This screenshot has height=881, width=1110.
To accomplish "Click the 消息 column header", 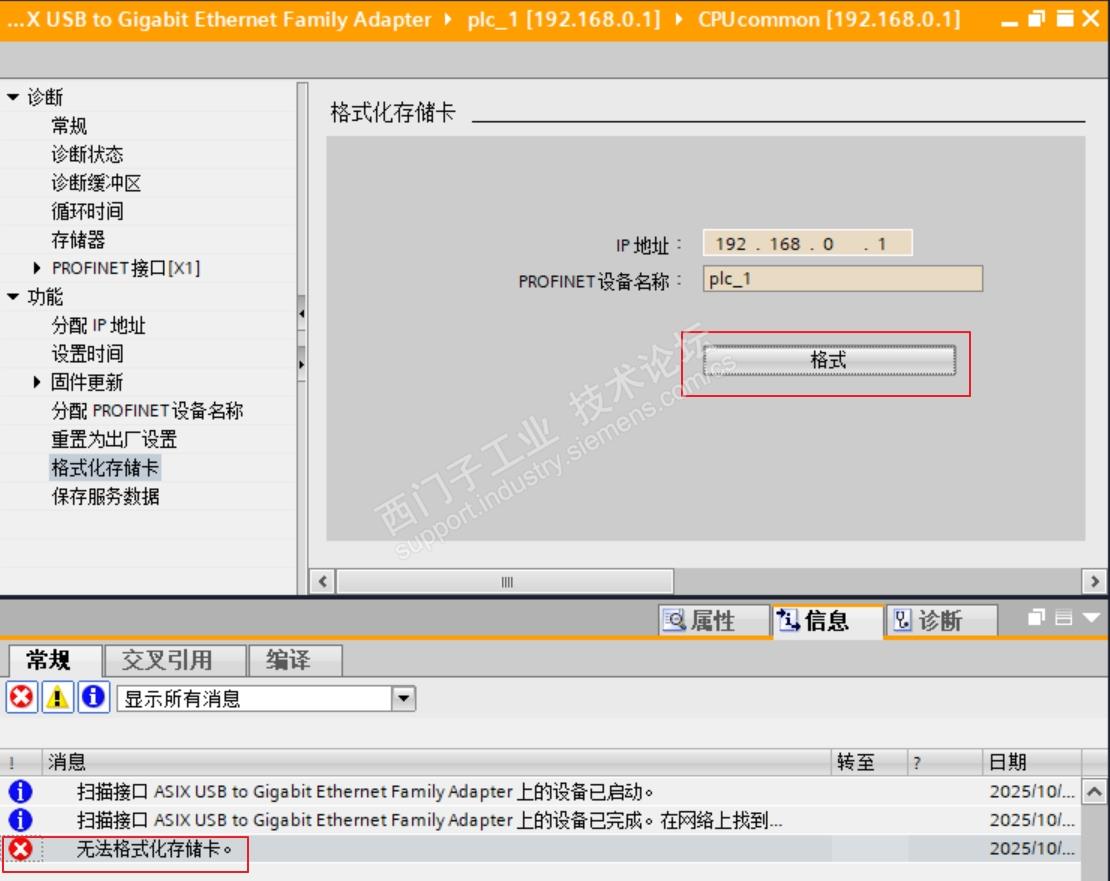I will tap(435, 762).
